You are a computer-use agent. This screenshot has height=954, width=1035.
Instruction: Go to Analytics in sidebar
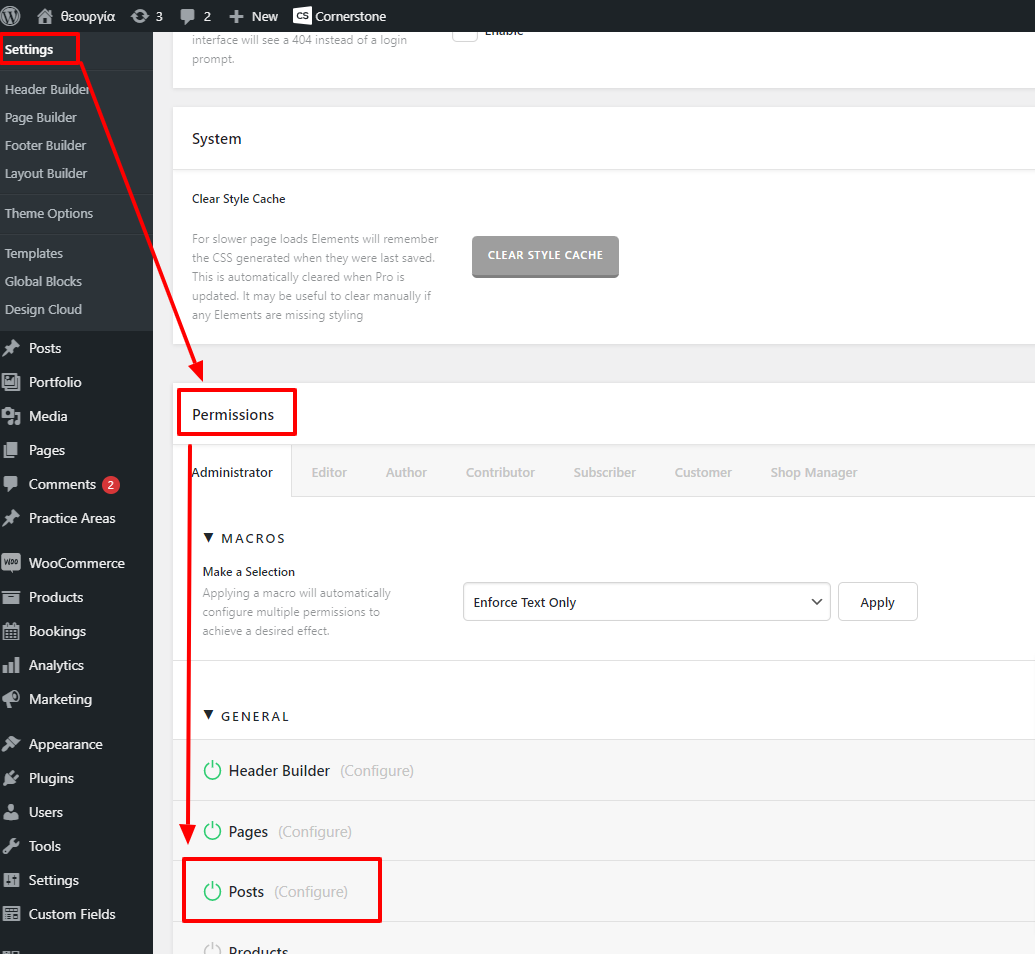point(56,665)
